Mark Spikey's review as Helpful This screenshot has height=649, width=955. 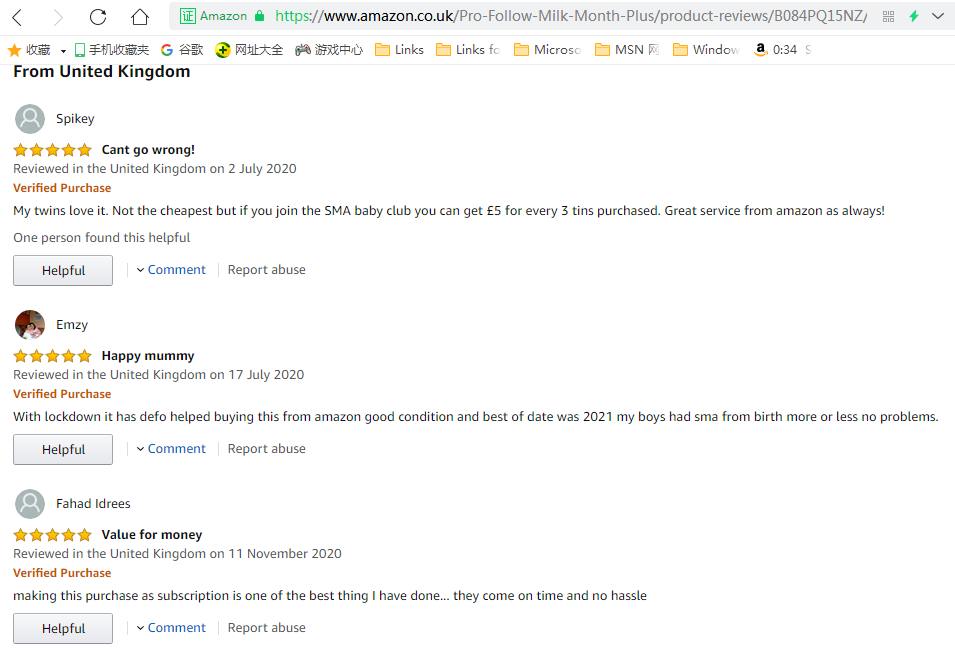63,271
